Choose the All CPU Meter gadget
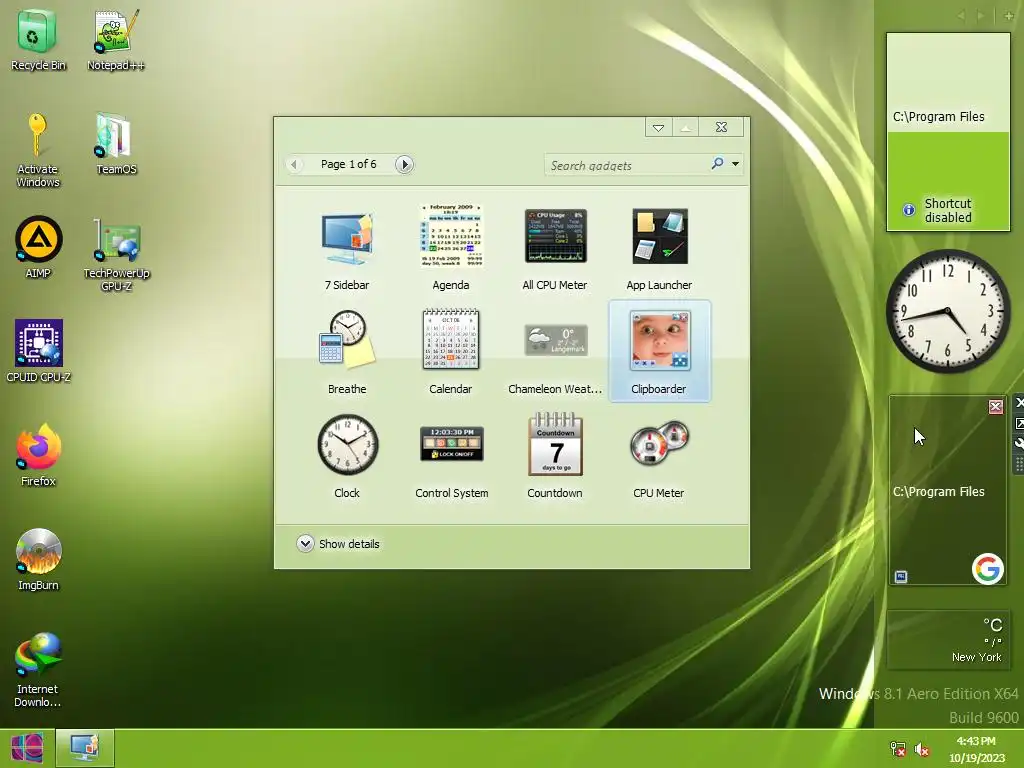This screenshot has height=768, width=1024. (554, 248)
